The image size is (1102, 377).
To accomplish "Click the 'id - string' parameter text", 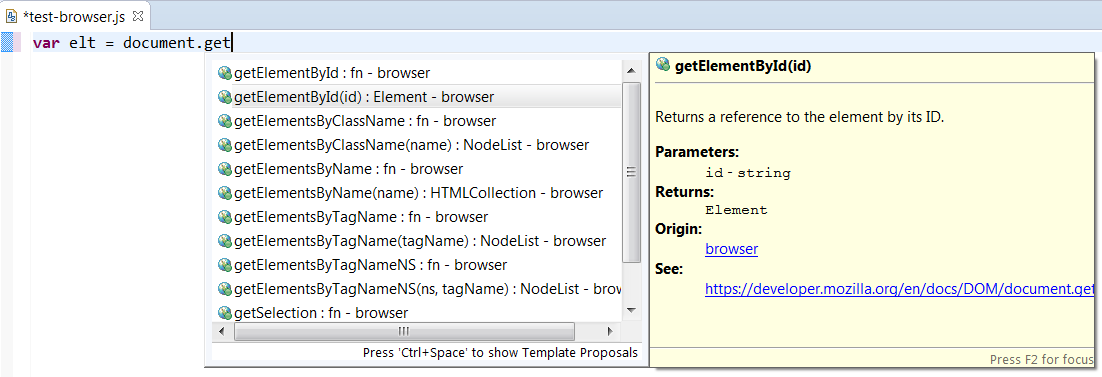I will click(748, 173).
